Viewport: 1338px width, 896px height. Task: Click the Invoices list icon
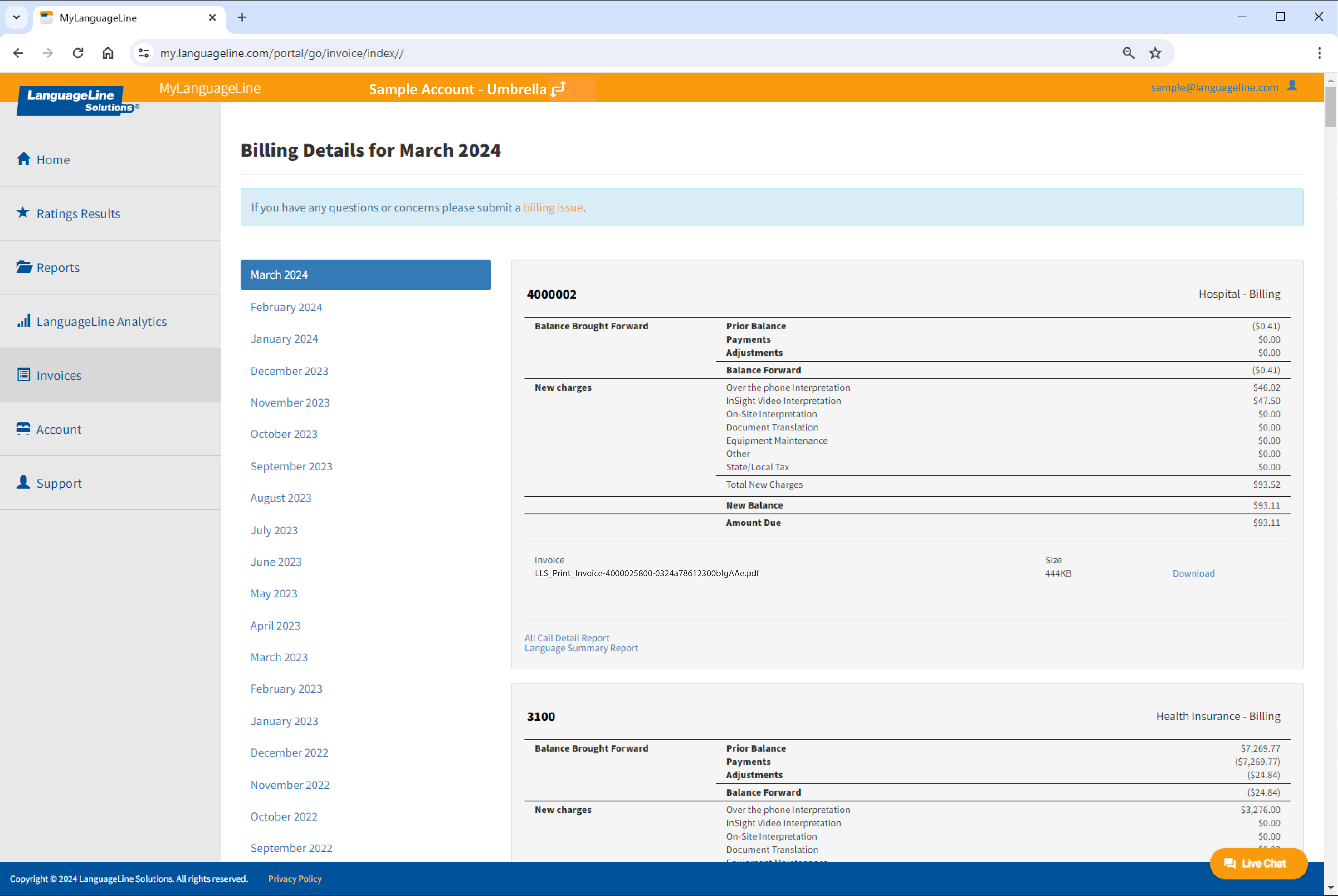point(24,375)
